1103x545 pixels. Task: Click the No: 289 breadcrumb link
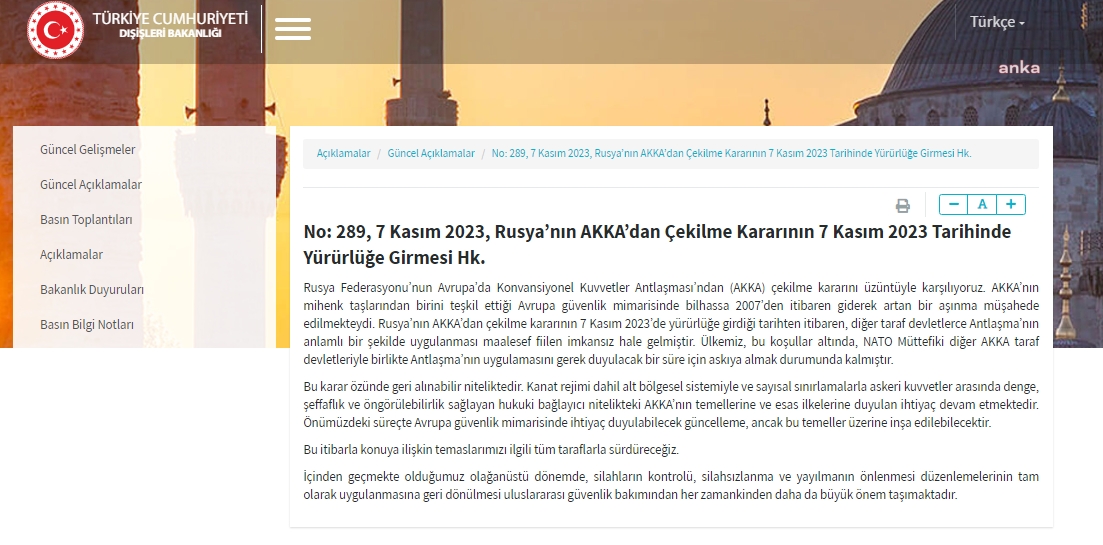(731, 154)
